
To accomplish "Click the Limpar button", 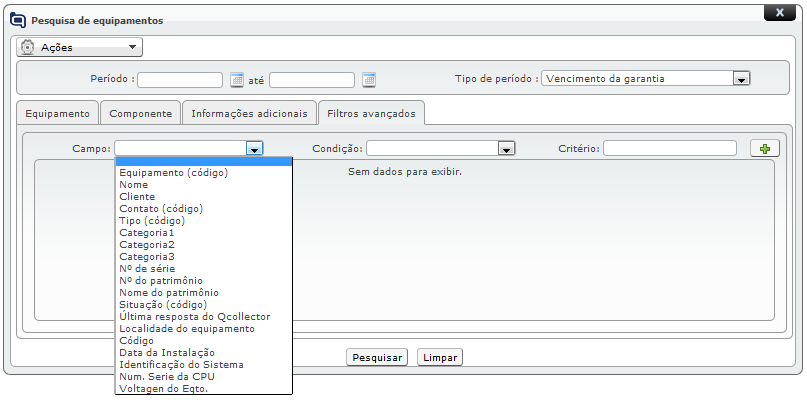I will tap(440, 357).
